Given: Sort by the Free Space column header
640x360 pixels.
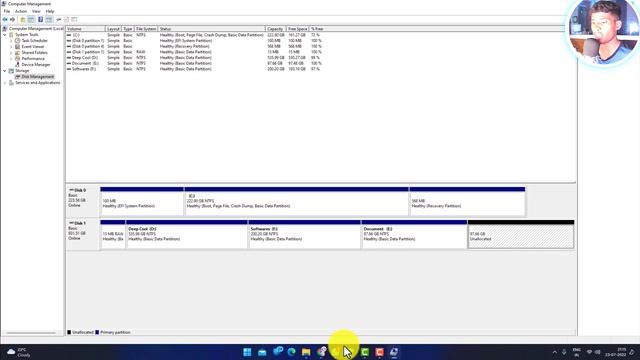Looking at the screenshot, I should [x=297, y=29].
